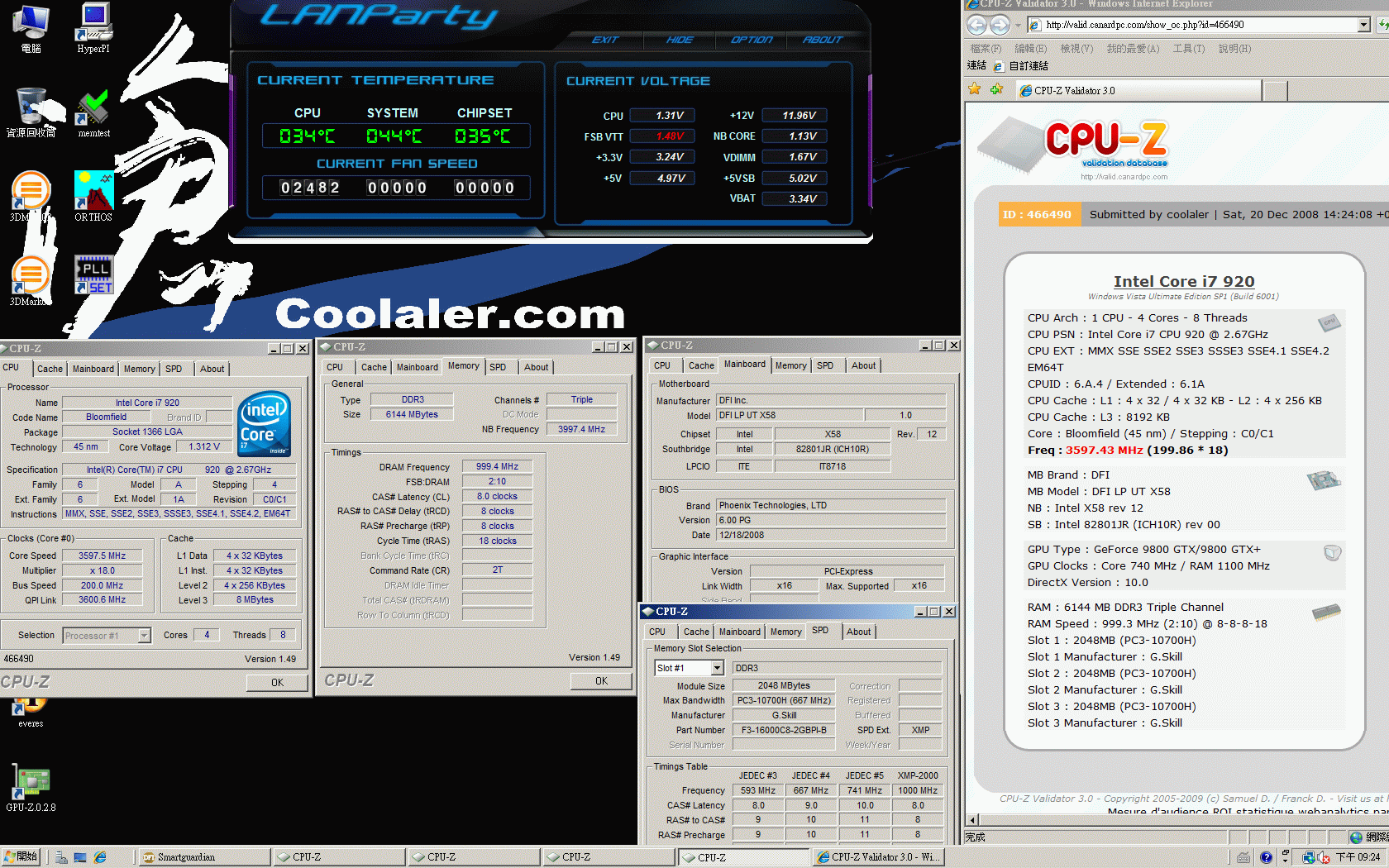Click the Core Speed value 3597.5 MHz

(103, 556)
